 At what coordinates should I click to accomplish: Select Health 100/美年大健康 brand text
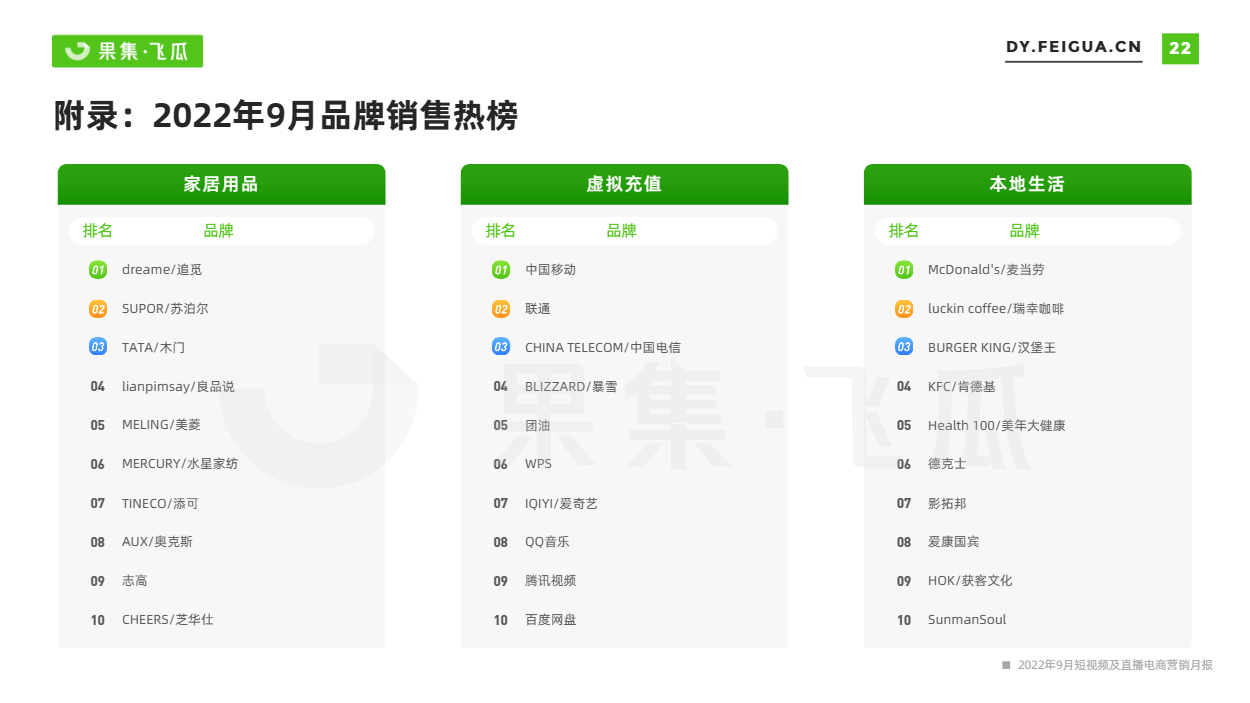click(x=997, y=425)
